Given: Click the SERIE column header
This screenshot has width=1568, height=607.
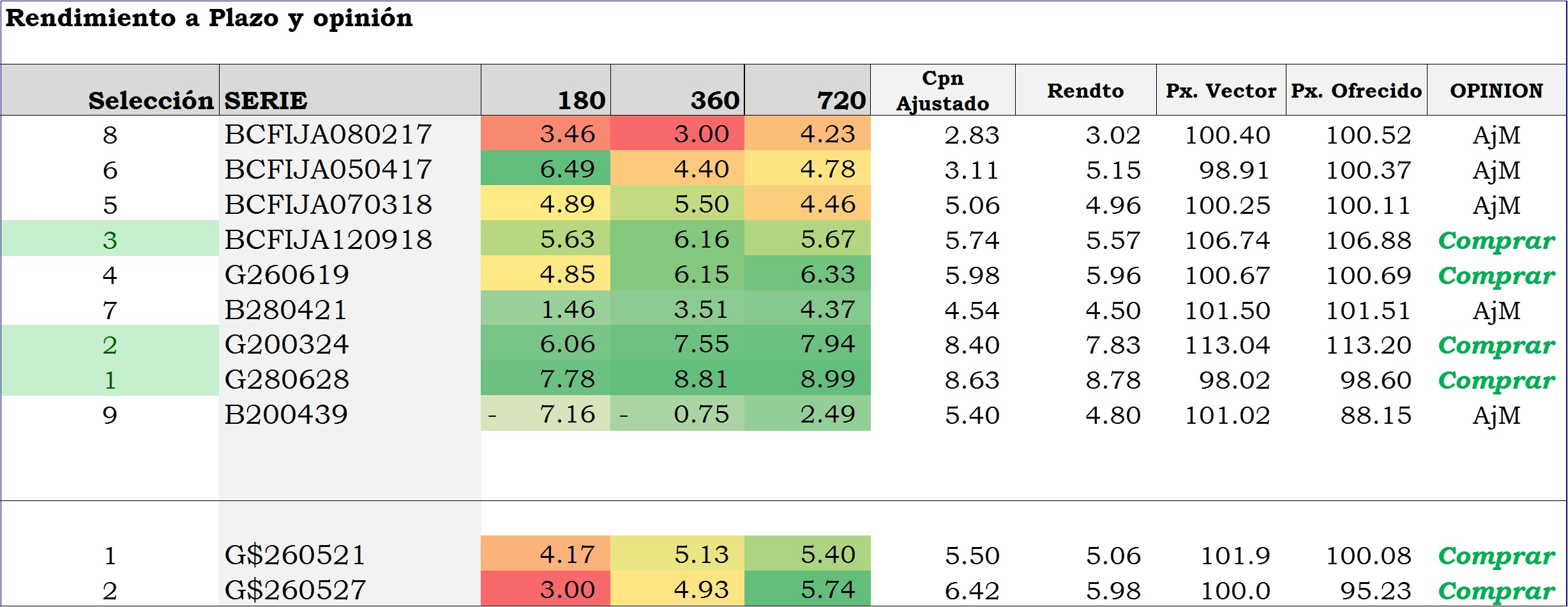Looking at the screenshot, I should click(266, 100).
